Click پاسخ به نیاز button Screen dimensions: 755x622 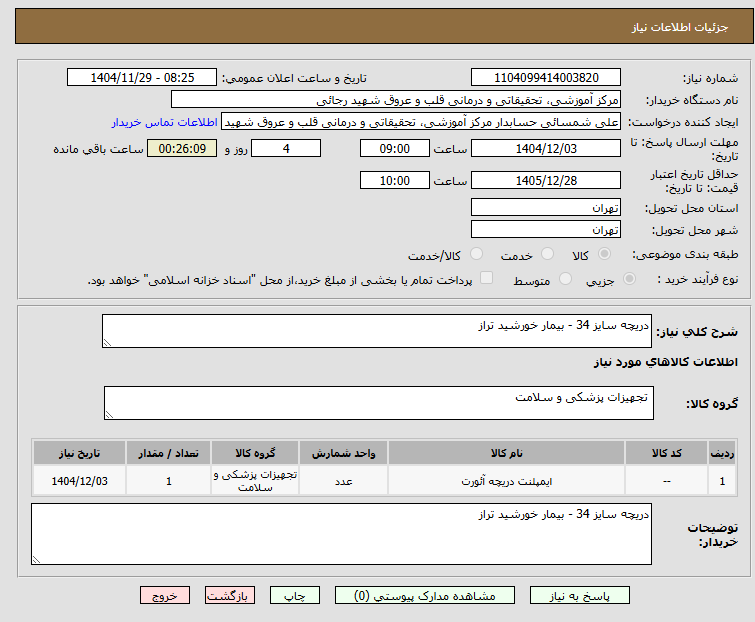[x=580, y=596]
